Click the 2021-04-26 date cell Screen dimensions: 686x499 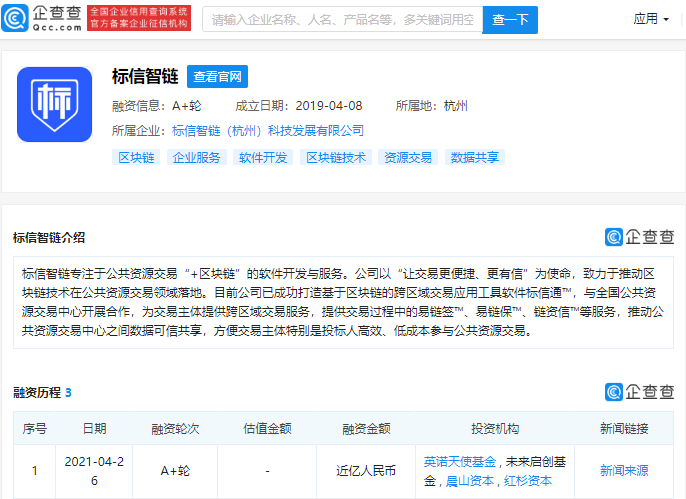(x=94, y=471)
